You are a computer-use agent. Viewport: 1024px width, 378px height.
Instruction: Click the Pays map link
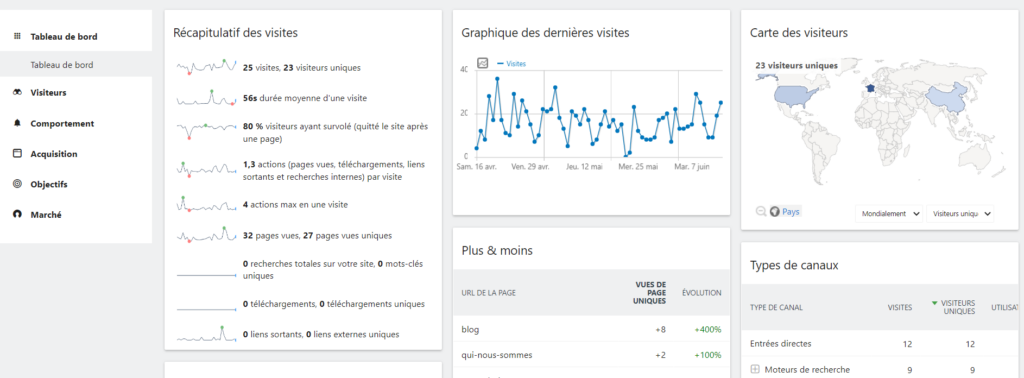pyautogui.click(x=791, y=212)
